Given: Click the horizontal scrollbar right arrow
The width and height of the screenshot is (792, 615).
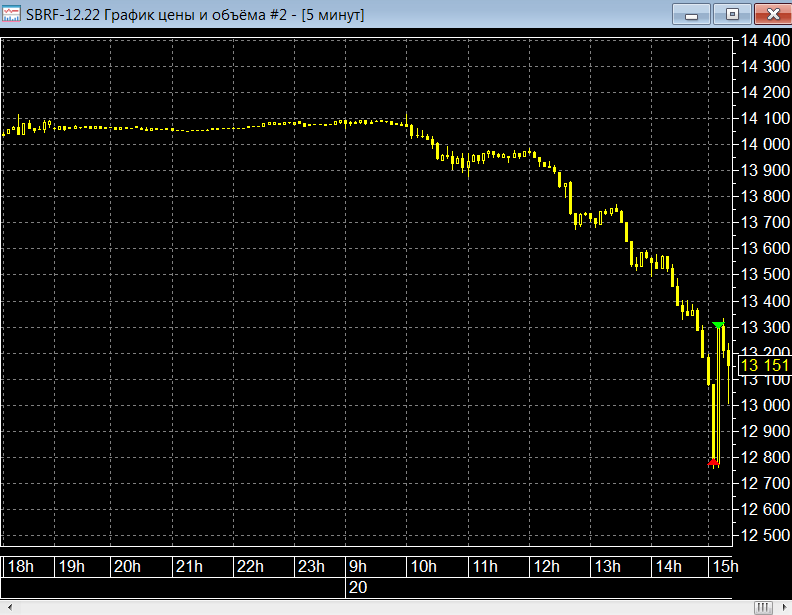Looking at the screenshot, I should coord(783,607).
